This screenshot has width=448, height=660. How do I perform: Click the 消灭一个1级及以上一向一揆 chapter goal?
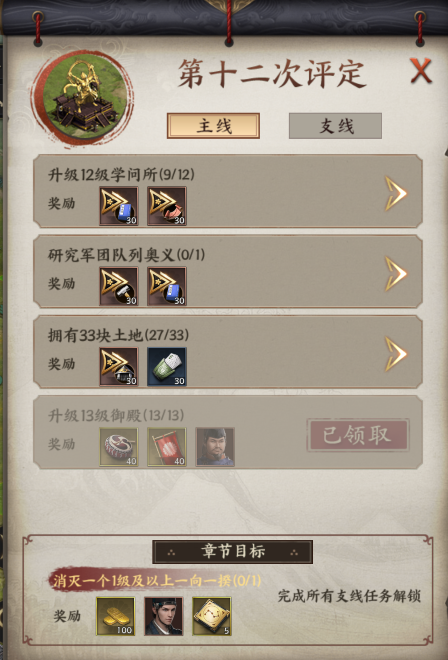(x=157, y=581)
